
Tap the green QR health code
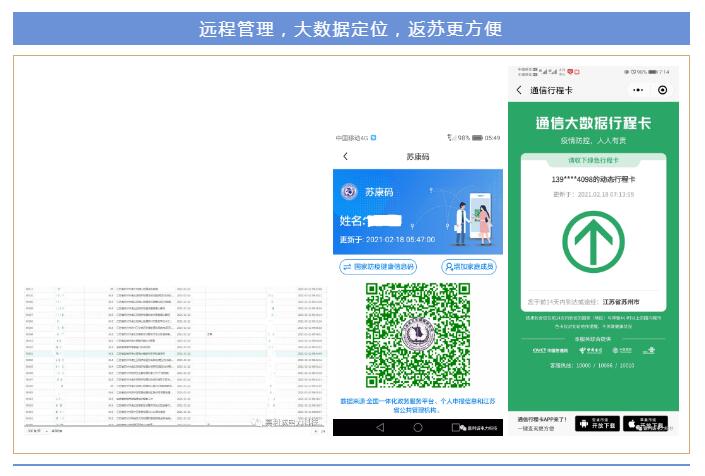tap(418, 335)
